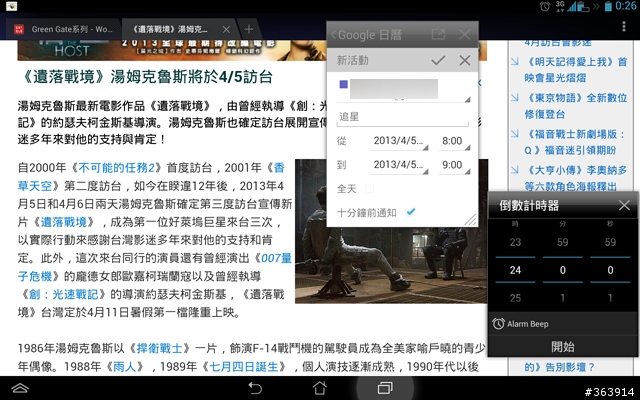Open the browser overflow menu
The height and width of the screenshot is (400, 640).
click(x=624, y=27)
